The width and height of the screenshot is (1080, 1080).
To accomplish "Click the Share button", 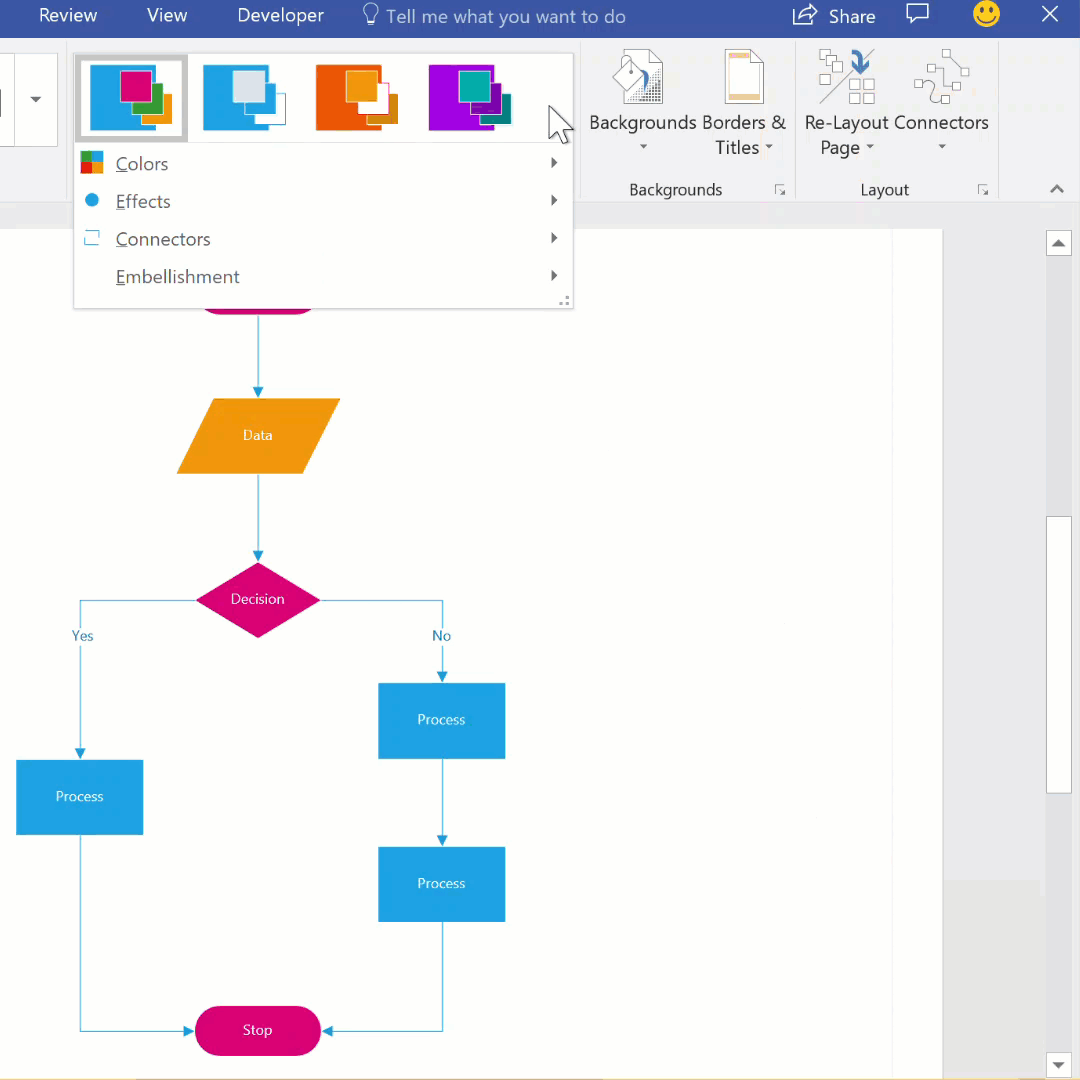I will [835, 16].
